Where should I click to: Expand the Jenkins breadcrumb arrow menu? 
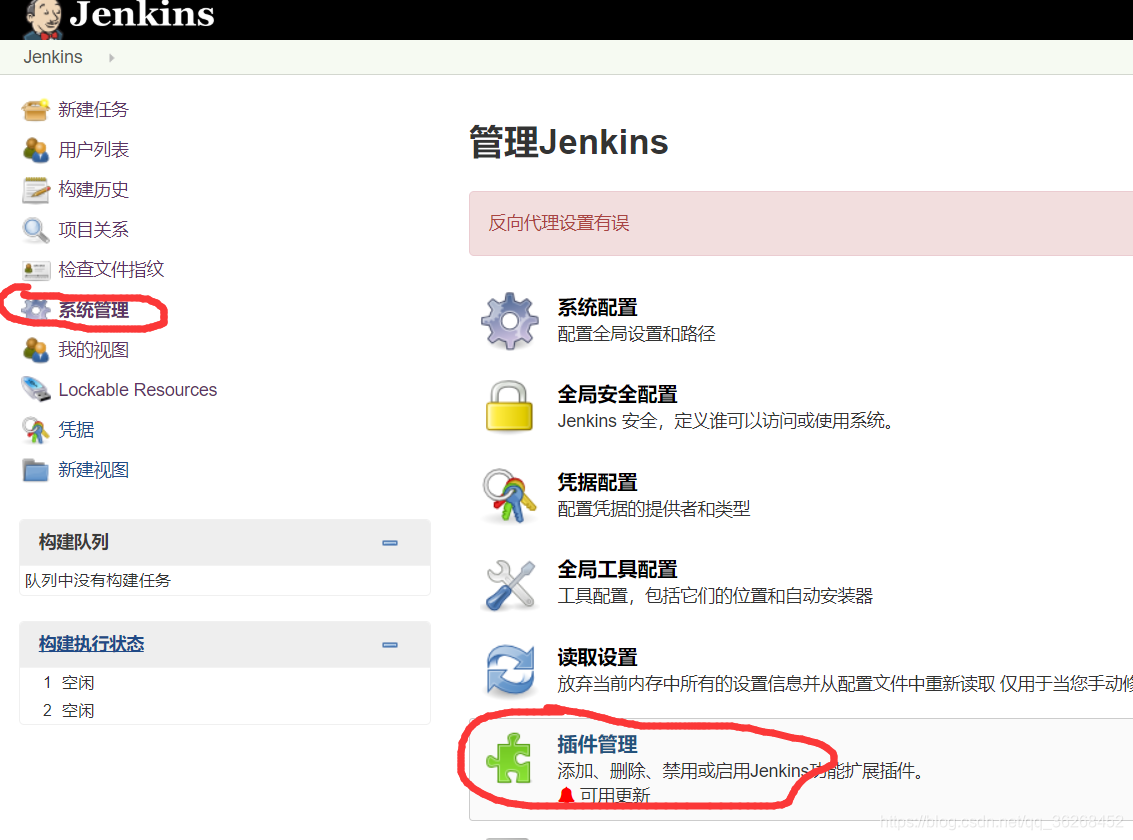[x=111, y=58]
